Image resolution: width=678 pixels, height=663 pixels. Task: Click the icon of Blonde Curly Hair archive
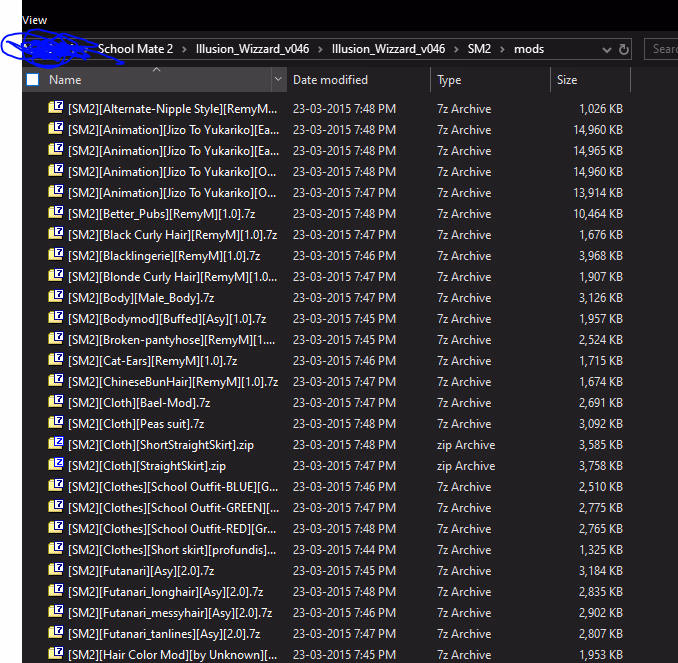[x=55, y=275]
